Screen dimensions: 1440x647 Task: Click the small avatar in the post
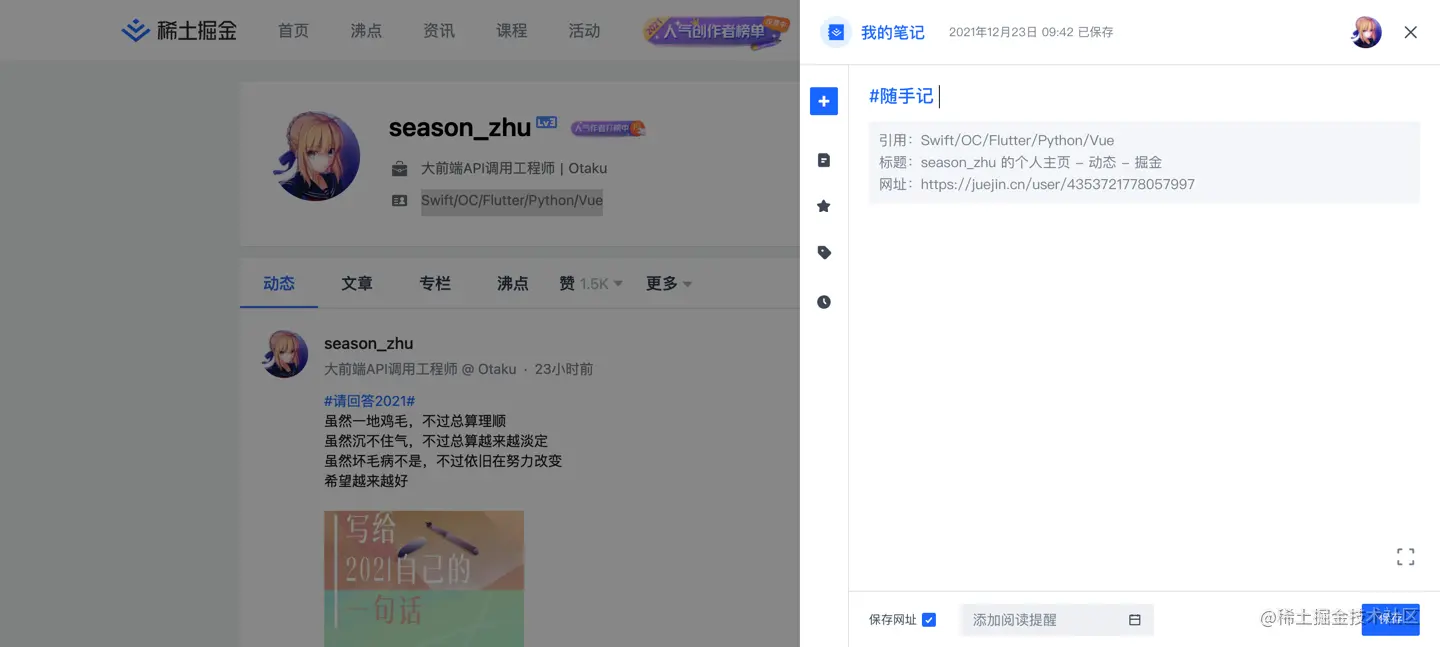click(285, 354)
